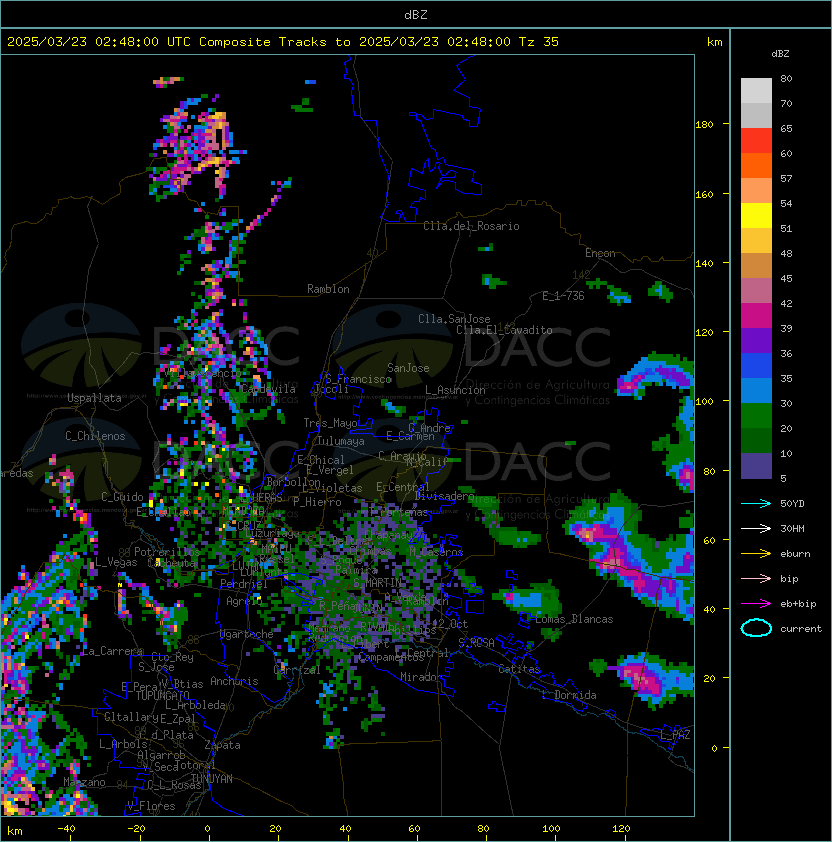Click the cyan 'current' oval legend symbol
Image resolution: width=832 pixels, height=842 pixels.
[x=756, y=628]
